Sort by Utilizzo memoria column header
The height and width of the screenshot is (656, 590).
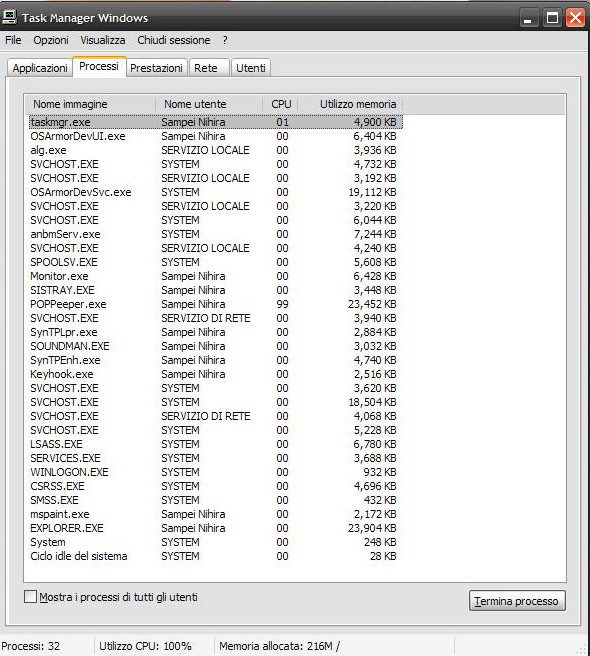(350, 104)
